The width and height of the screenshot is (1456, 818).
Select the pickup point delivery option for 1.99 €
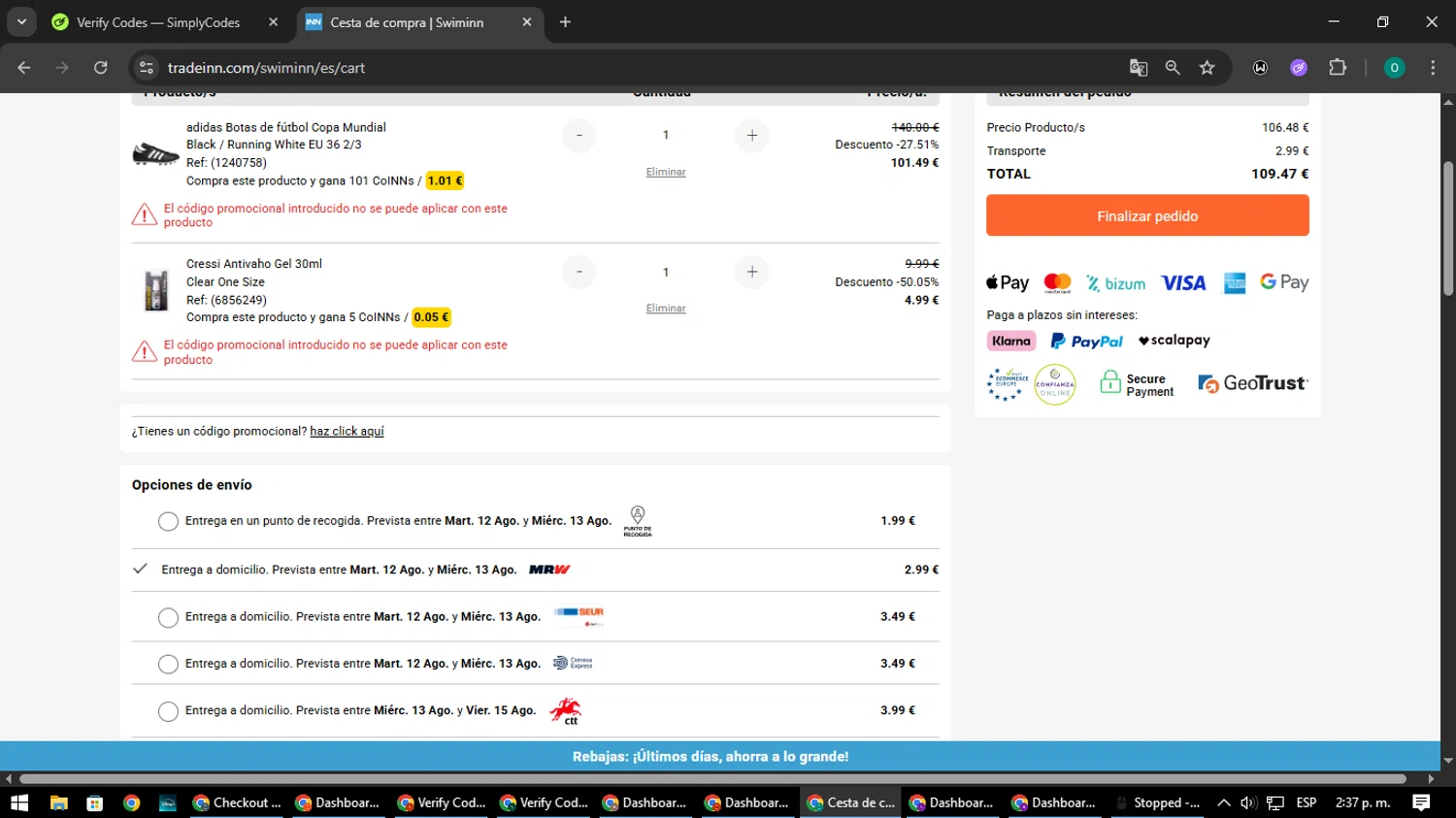coord(168,521)
